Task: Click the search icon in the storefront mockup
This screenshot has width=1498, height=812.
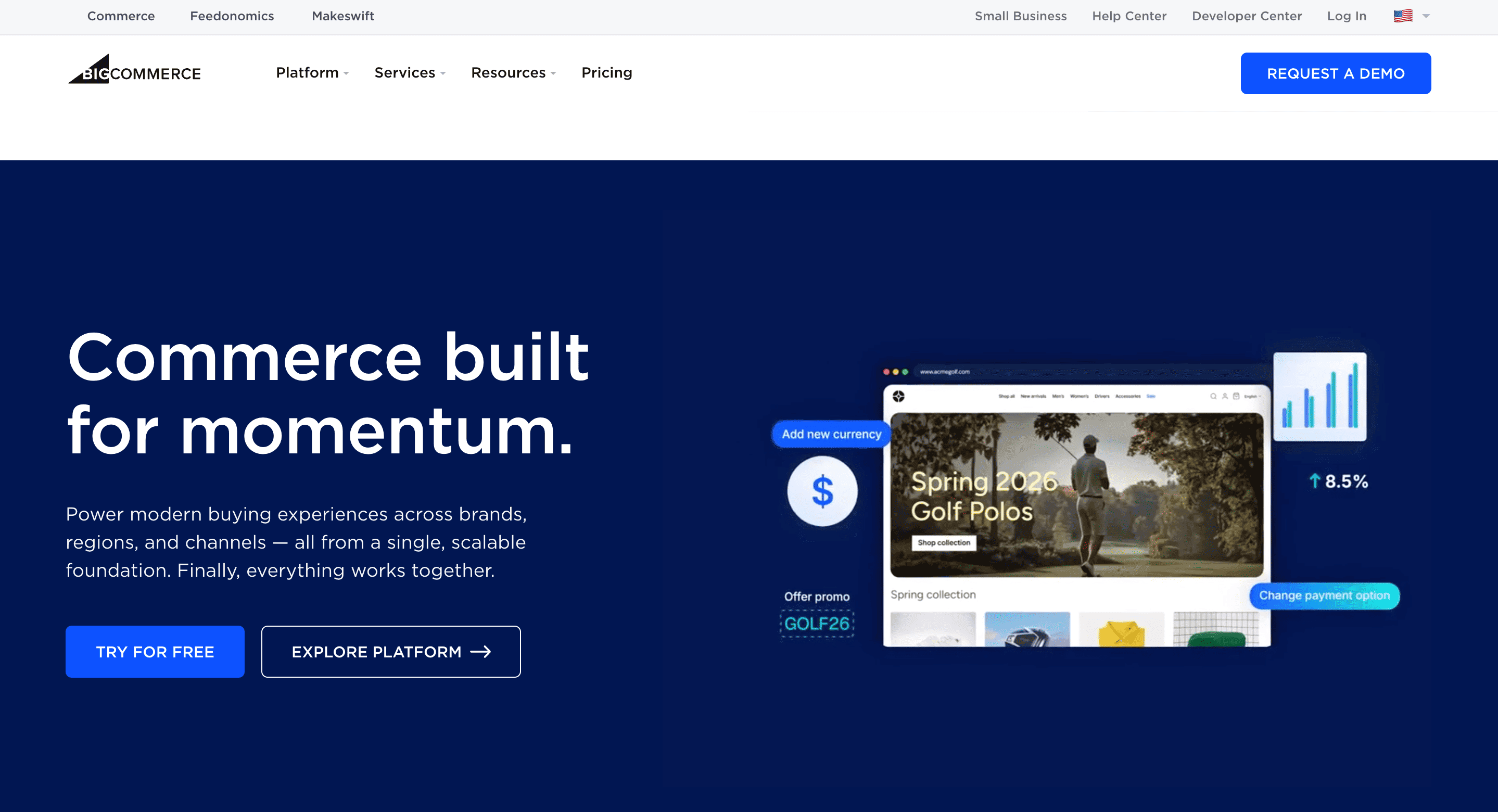Action: (x=1214, y=397)
